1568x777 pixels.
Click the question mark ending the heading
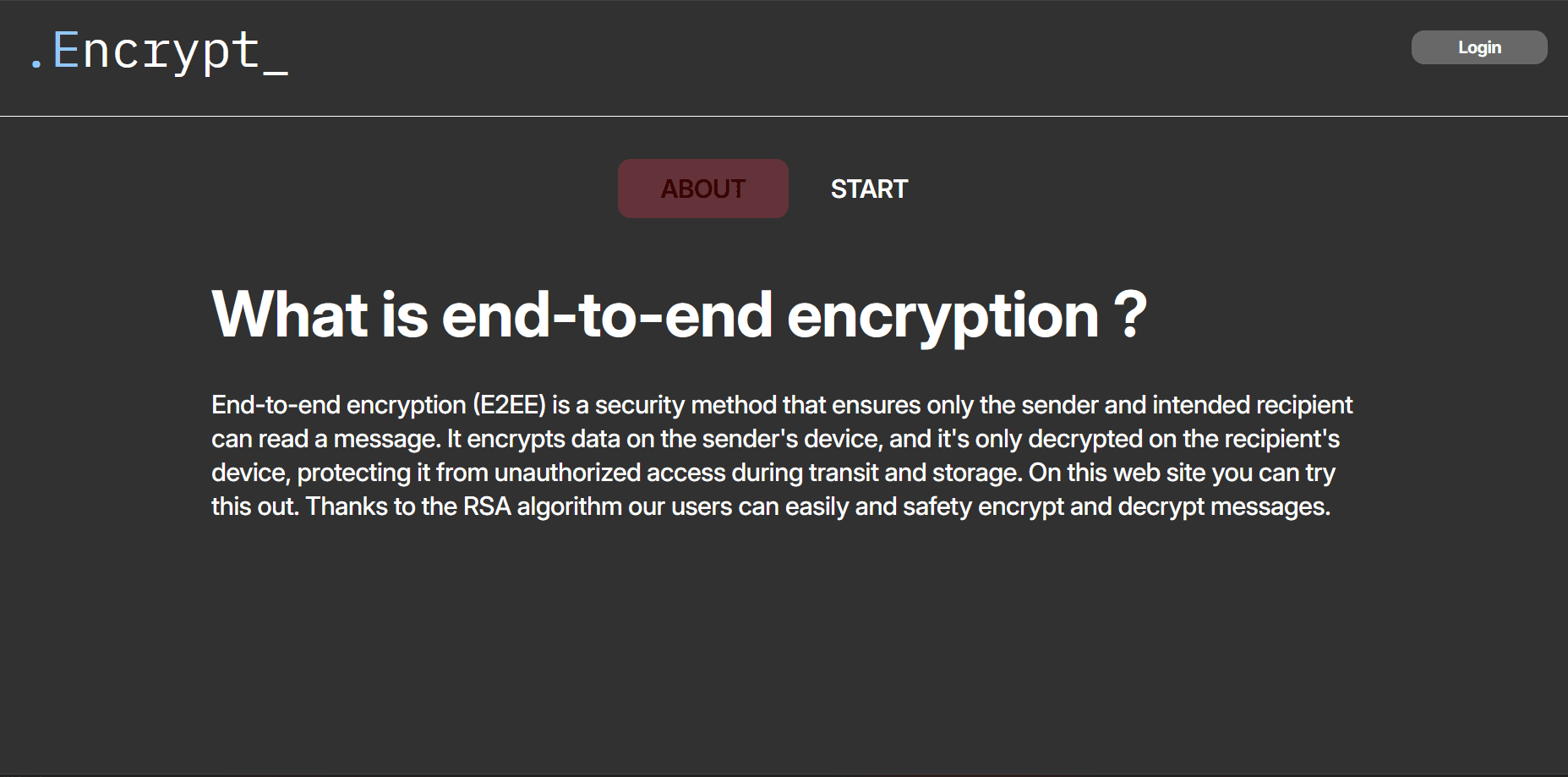pyautogui.click(x=1130, y=315)
